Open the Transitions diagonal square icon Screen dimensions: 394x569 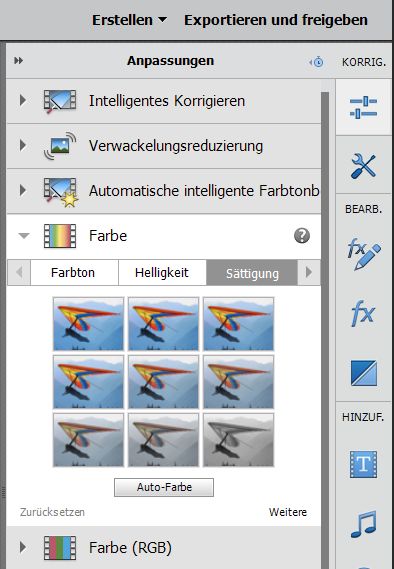click(364, 373)
